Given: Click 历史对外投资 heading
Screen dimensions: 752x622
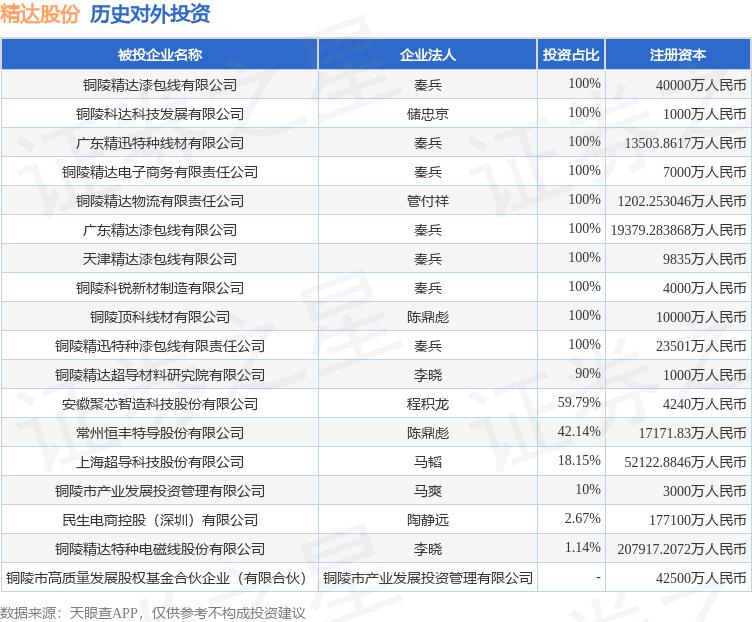Looking at the screenshot, I should [x=150, y=13].
